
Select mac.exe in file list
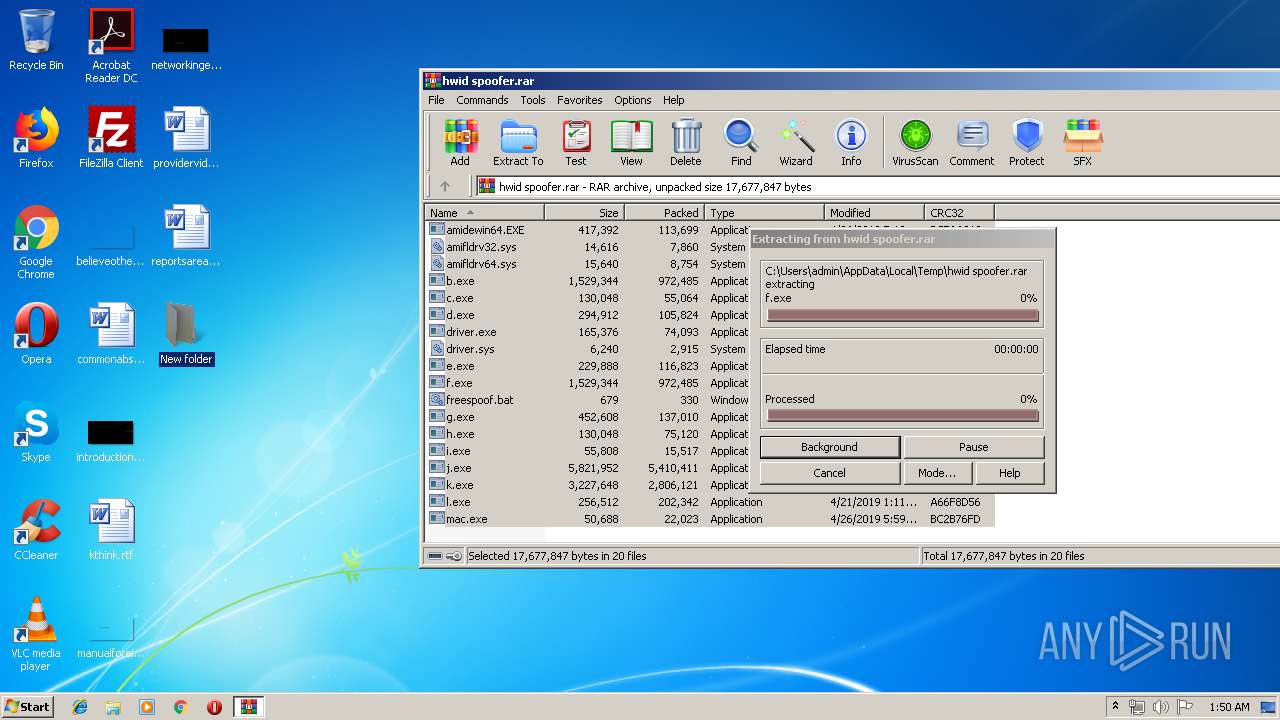(467, 519)
